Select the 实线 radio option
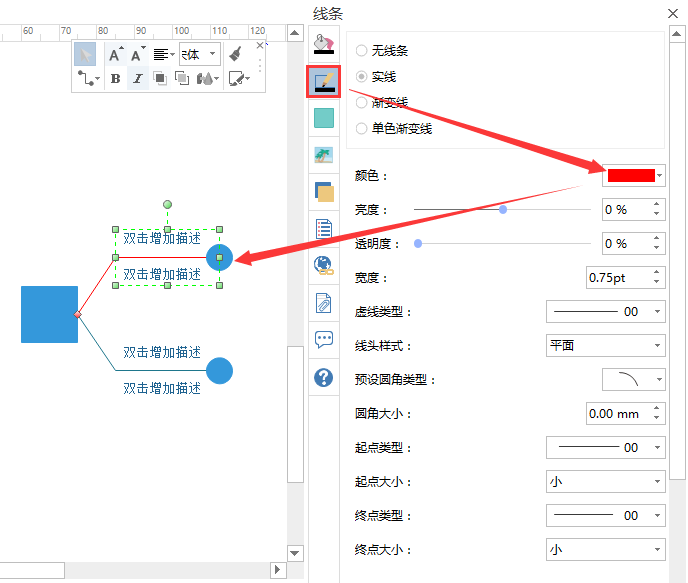This screenshot has height=583, width=688. 362,77
